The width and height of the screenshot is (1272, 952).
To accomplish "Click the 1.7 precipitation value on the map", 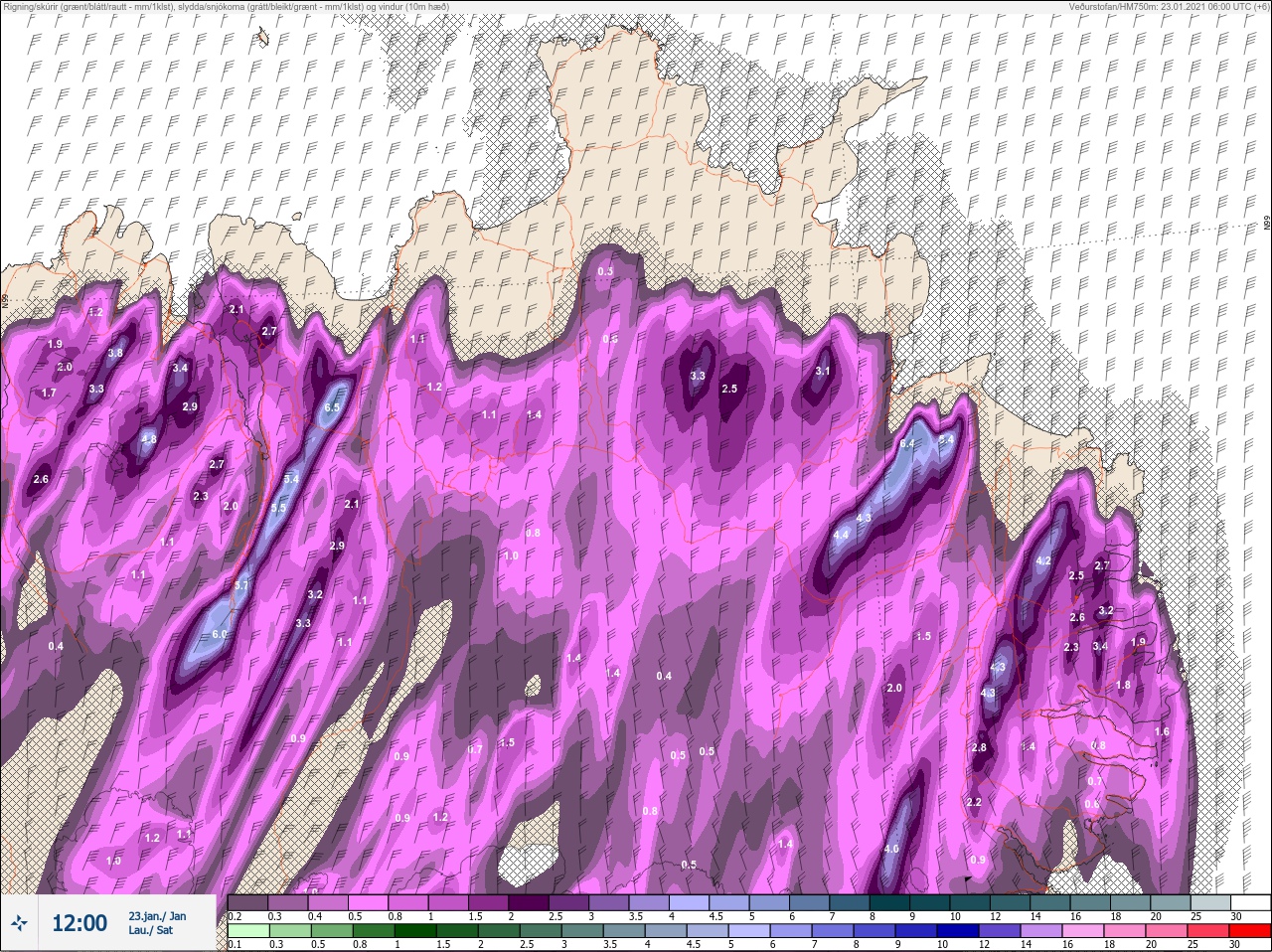I will (x=48, y=394).
